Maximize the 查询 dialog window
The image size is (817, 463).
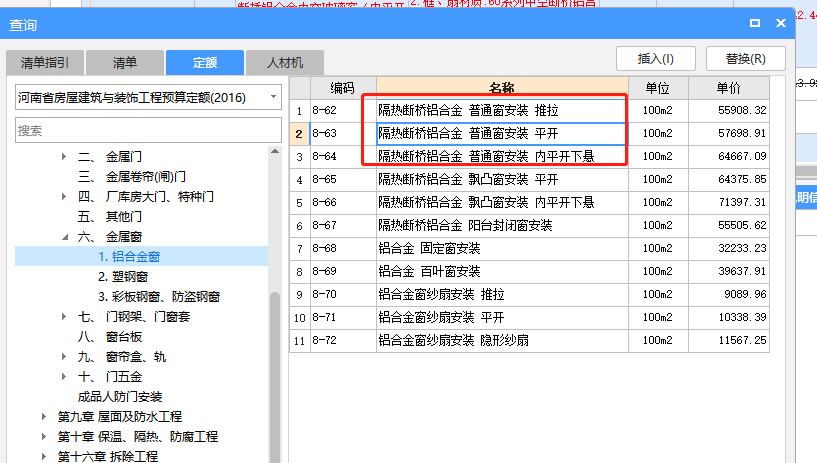tap(754, 23)
